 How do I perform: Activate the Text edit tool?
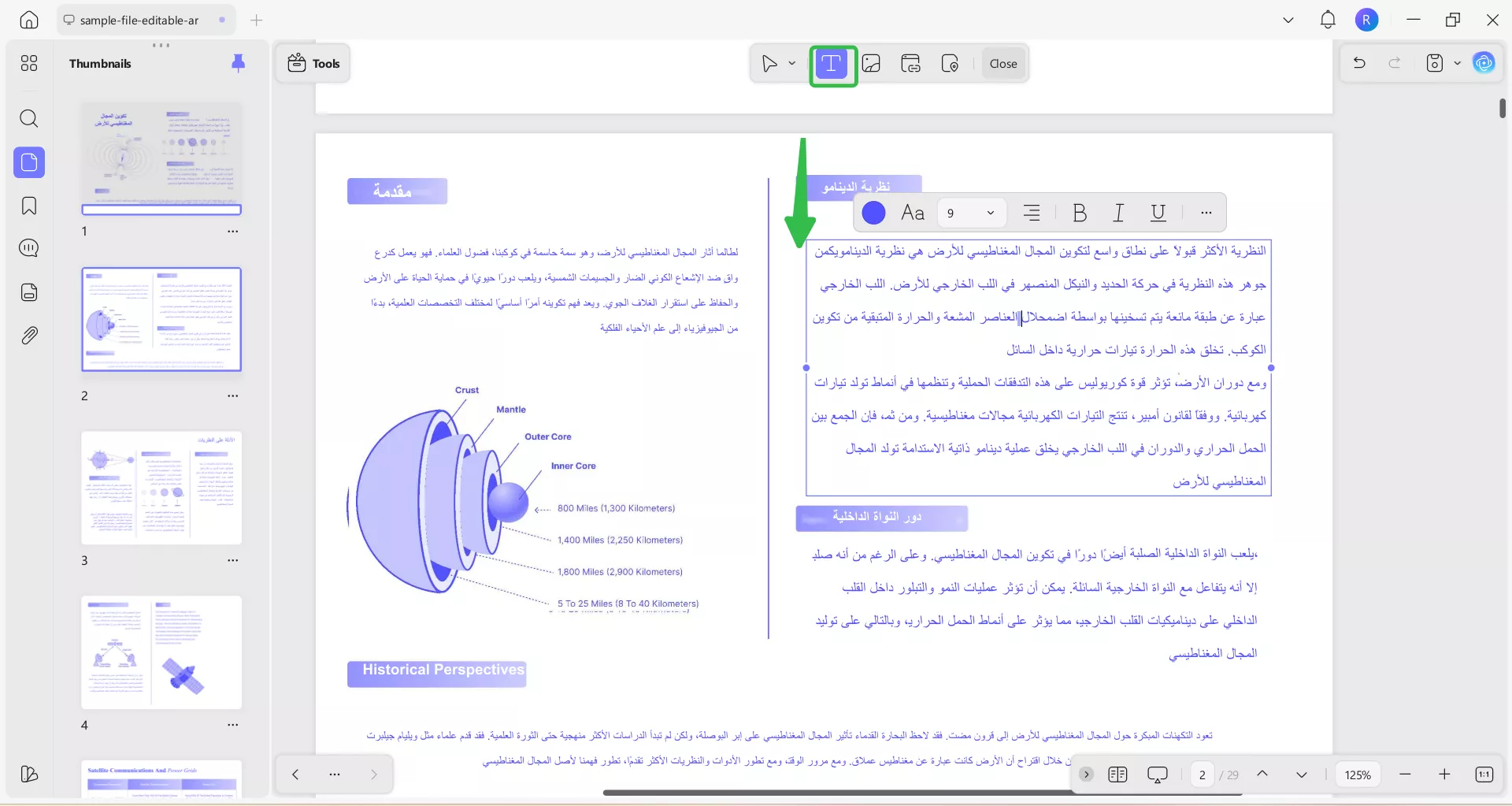[832, 64]
